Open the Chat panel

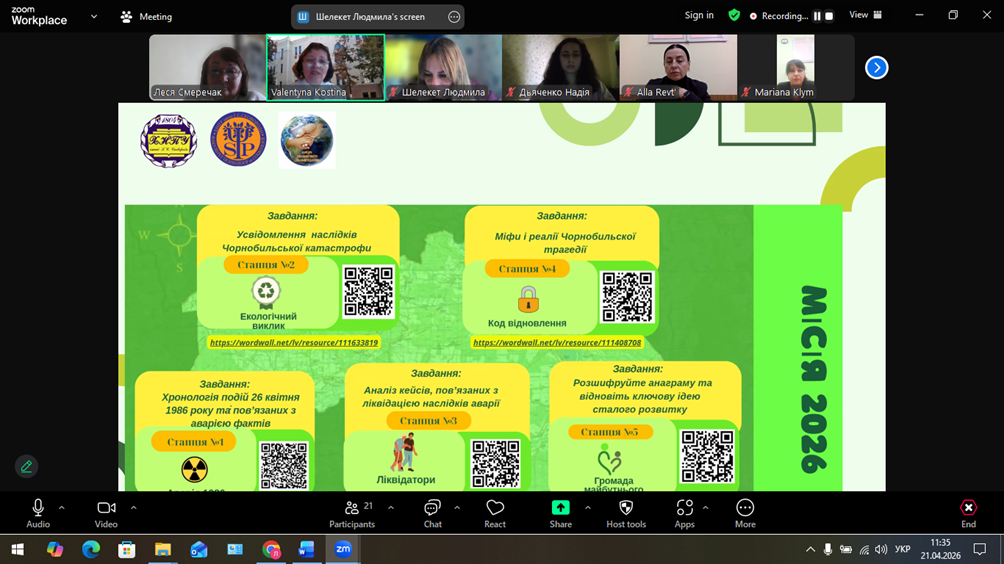click(x=432, y=513)
